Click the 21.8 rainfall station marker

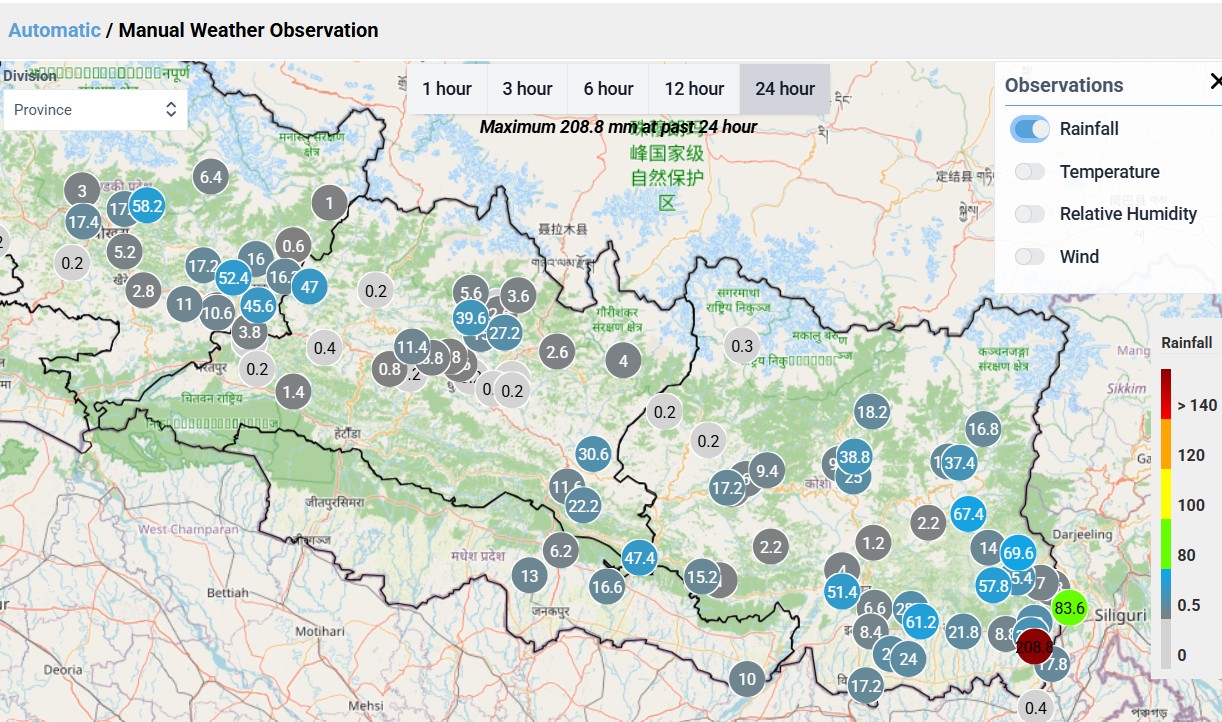(963, 631)
